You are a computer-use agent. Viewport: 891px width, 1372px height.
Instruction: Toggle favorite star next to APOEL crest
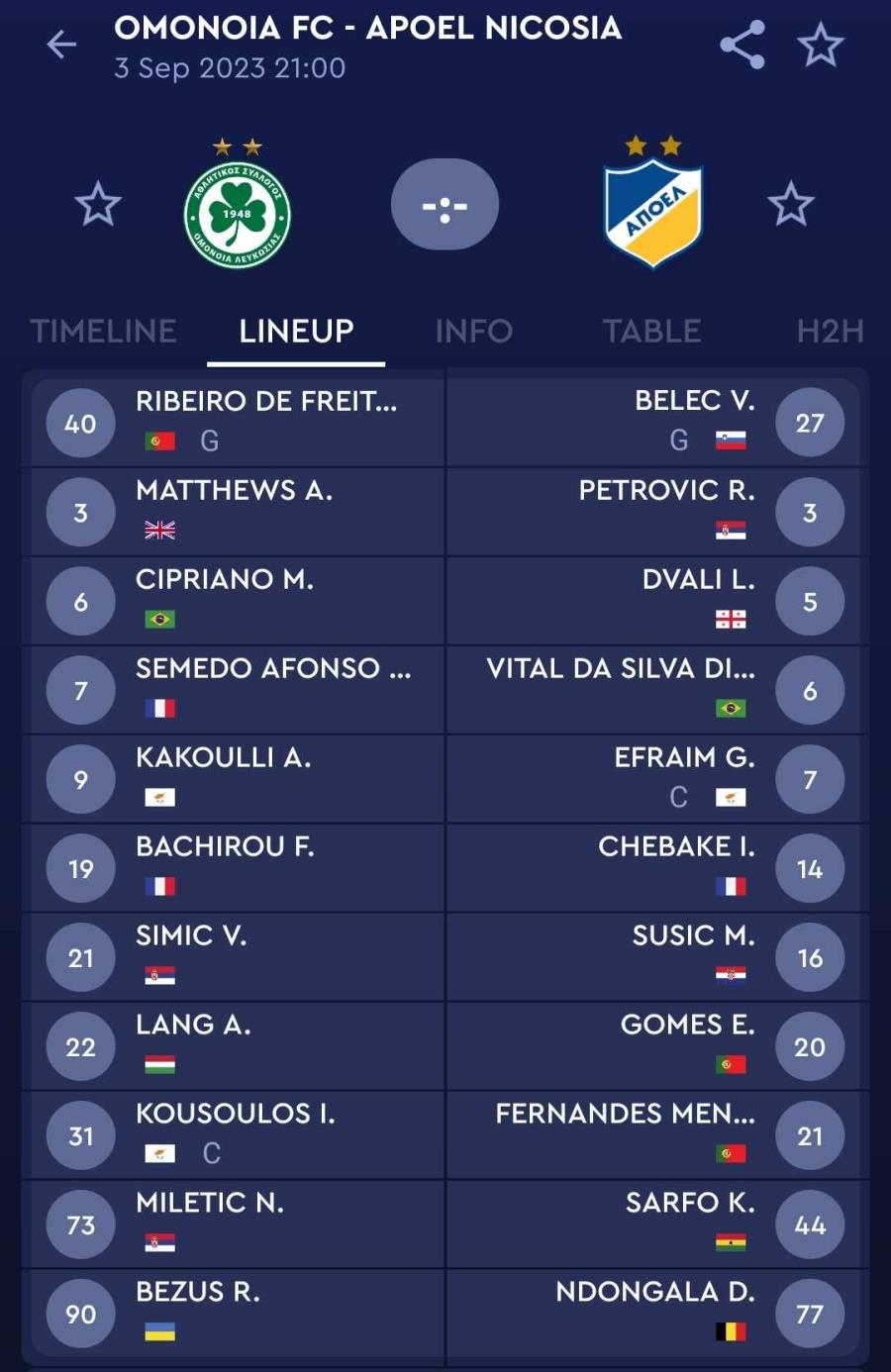[x=791, y=204]
